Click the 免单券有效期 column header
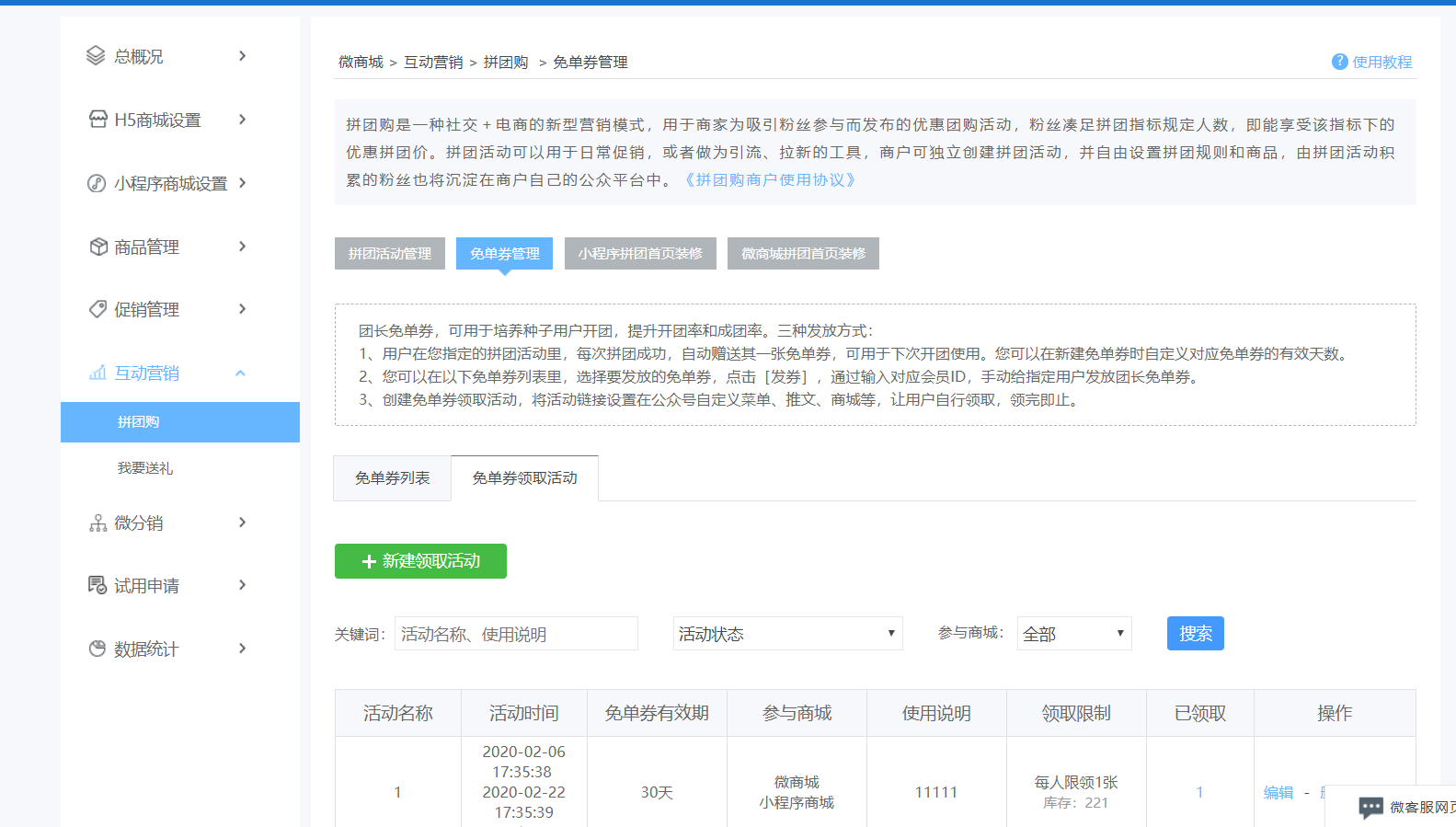This screenshot has height=827, width=1456. tap(657, 713)
